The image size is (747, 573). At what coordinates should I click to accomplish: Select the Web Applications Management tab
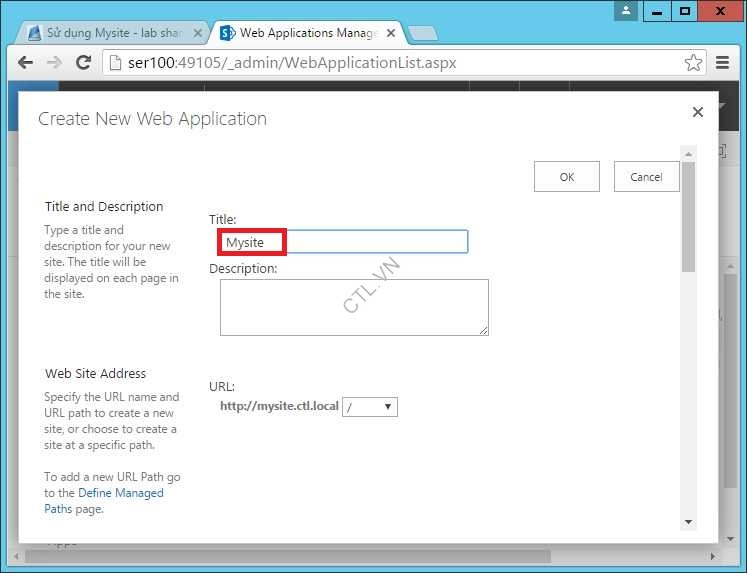[x=307, y=33]
